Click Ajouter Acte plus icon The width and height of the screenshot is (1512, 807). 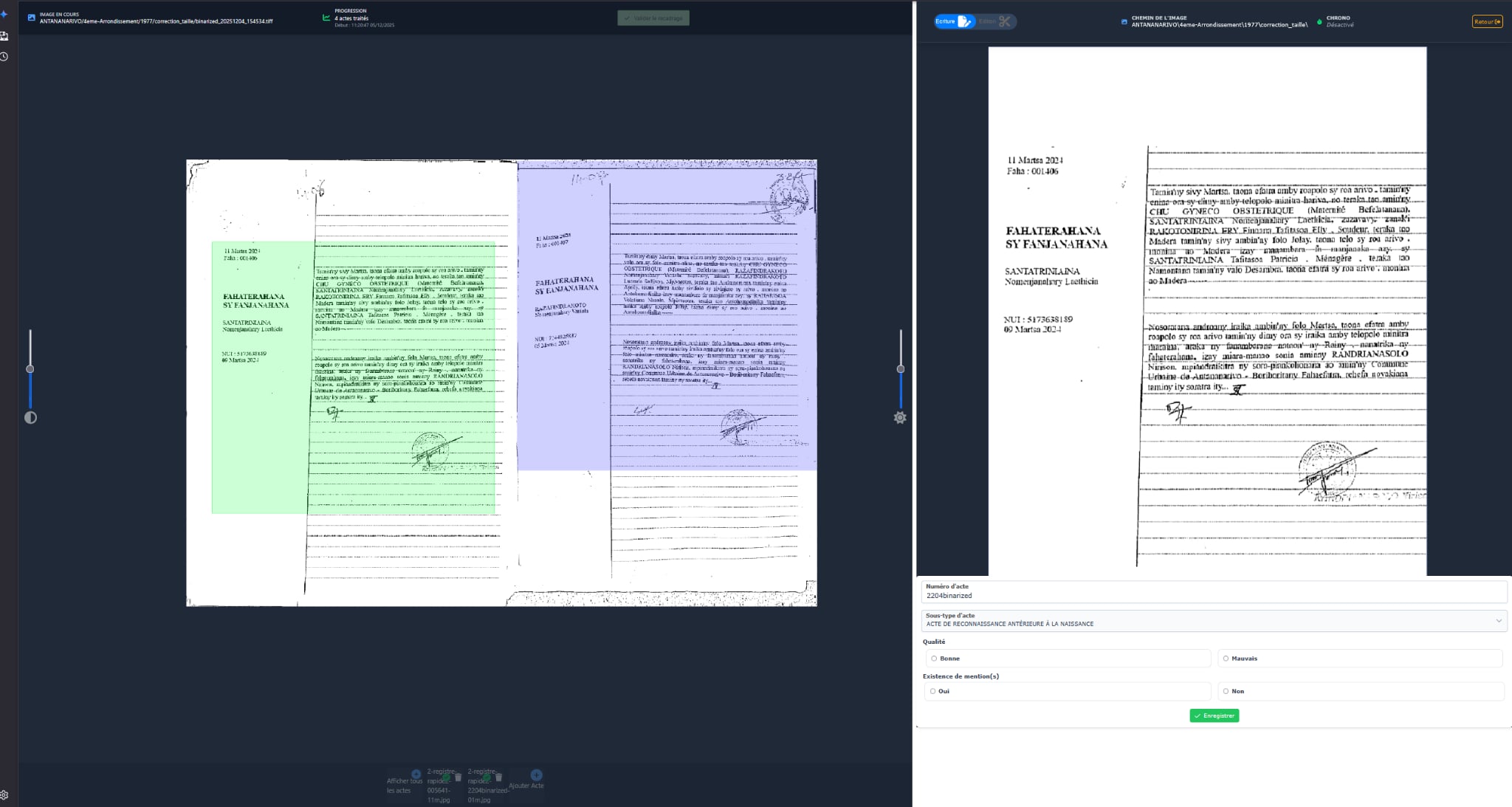tap(536, 775)
